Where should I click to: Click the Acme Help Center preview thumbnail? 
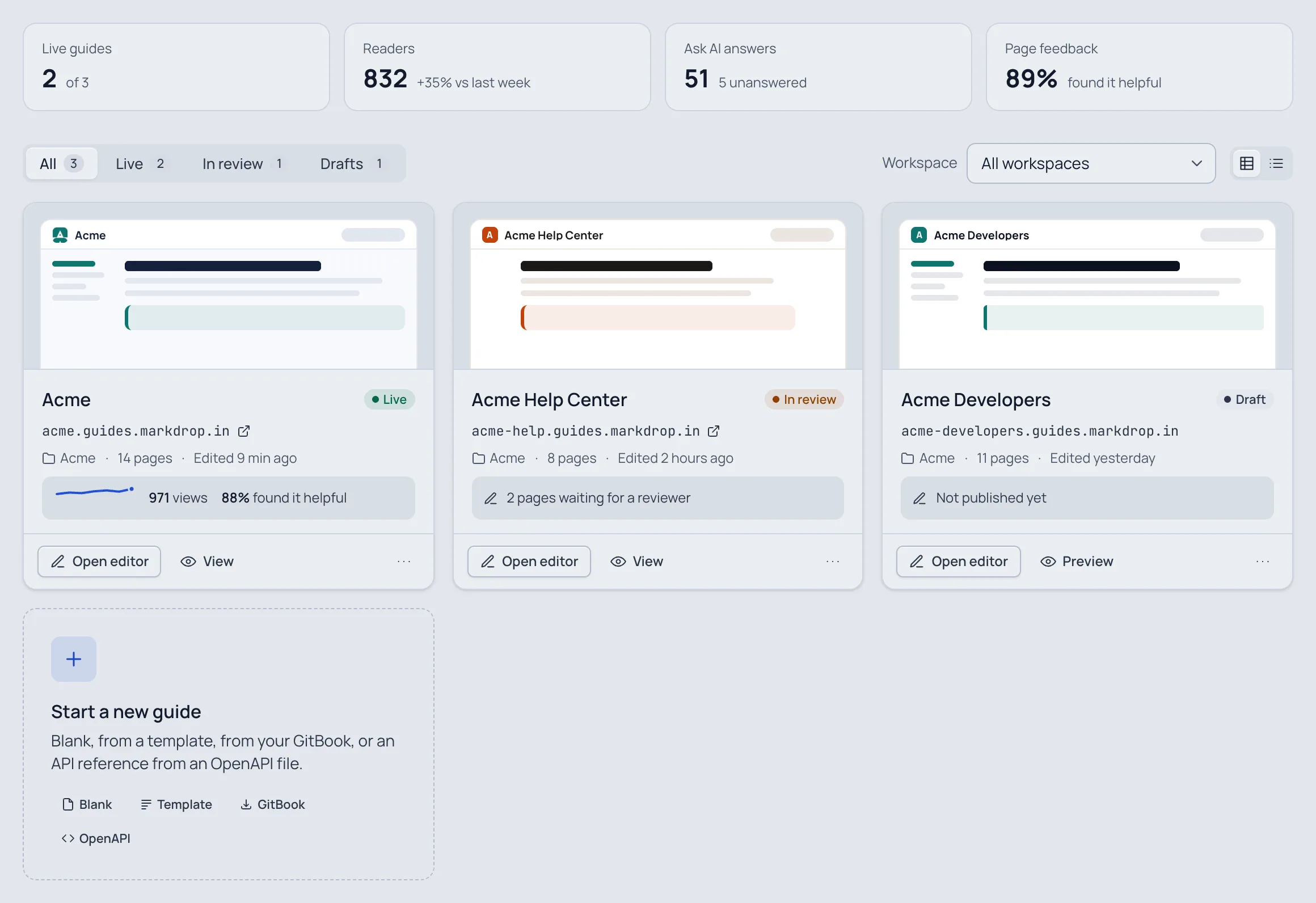click(658, 286)
